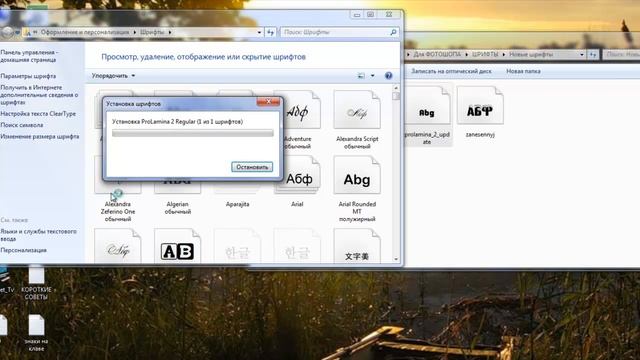The image size is (640, 360).
Task: Select Alexandra Zeferino One font label
Action: [118, 211]
